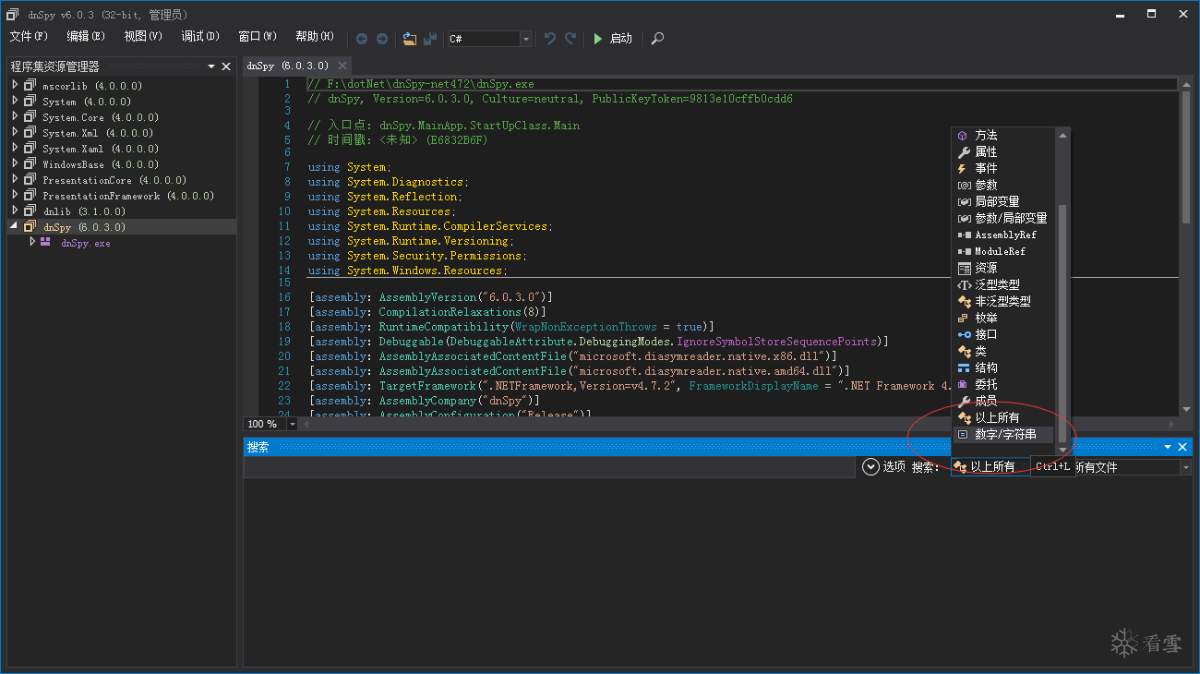Expand the WindowsBase assembly node

15,164
